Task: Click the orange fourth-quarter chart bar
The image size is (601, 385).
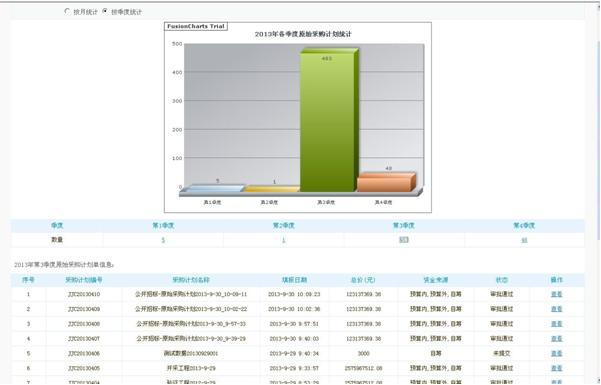Action: tap(386, 182)
